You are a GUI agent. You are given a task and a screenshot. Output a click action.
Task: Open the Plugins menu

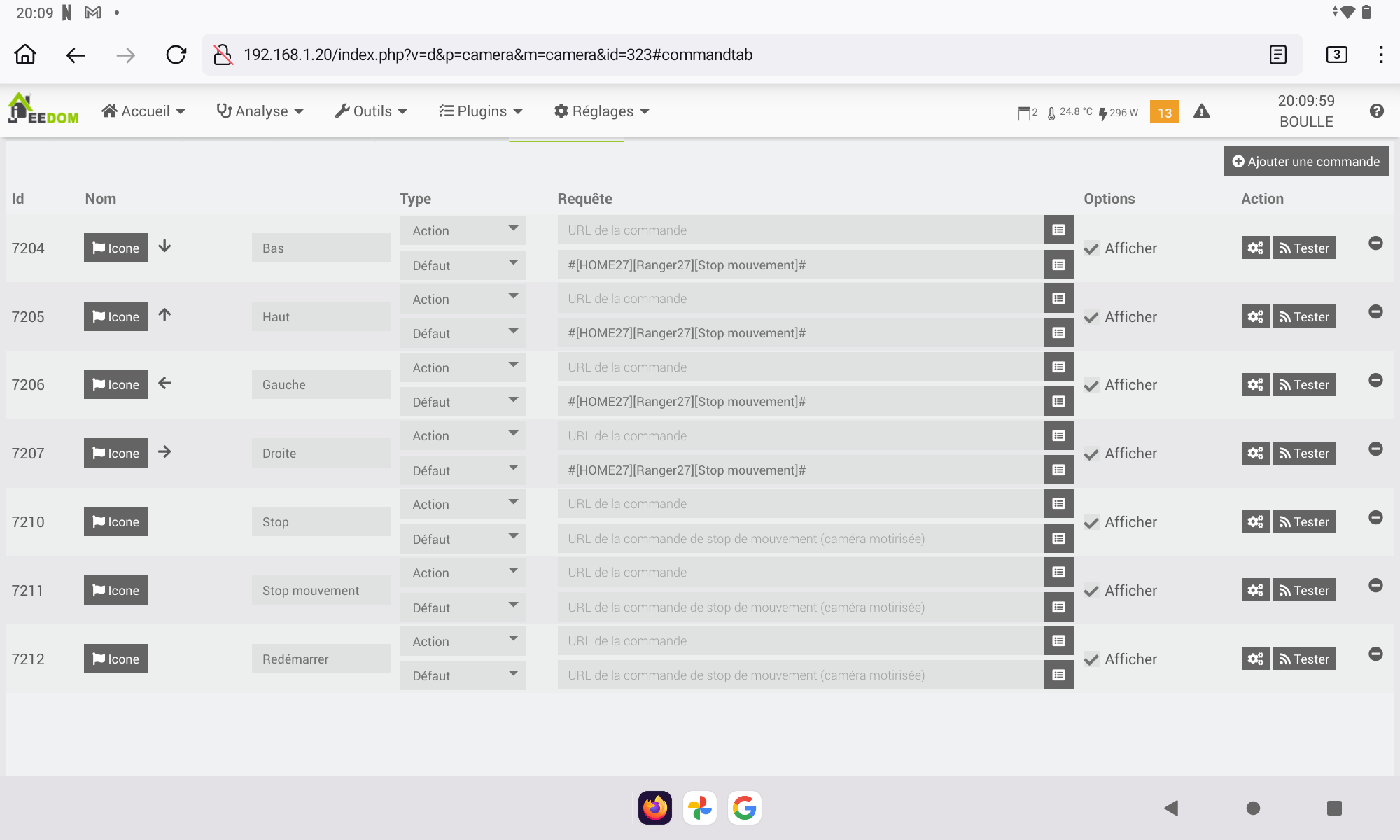point(481,111)
